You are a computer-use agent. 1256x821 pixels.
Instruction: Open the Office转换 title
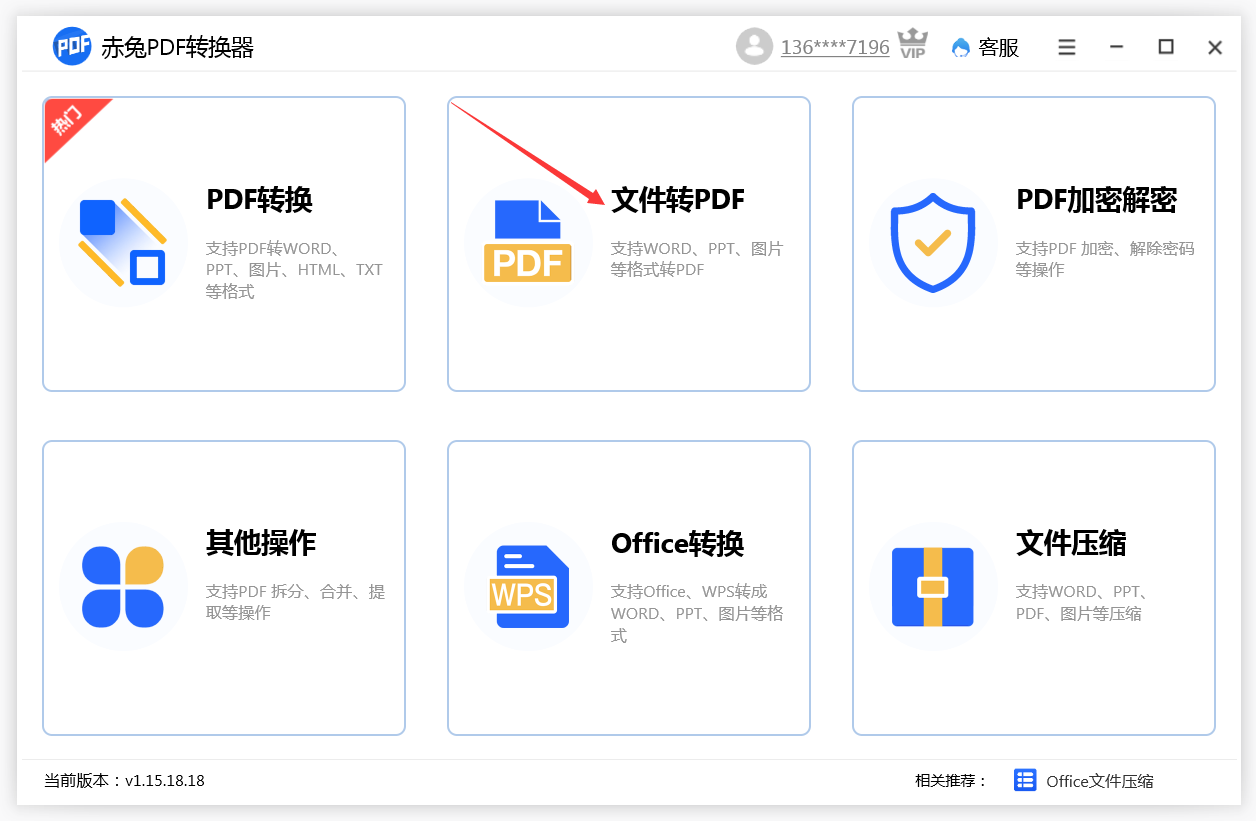677,543
